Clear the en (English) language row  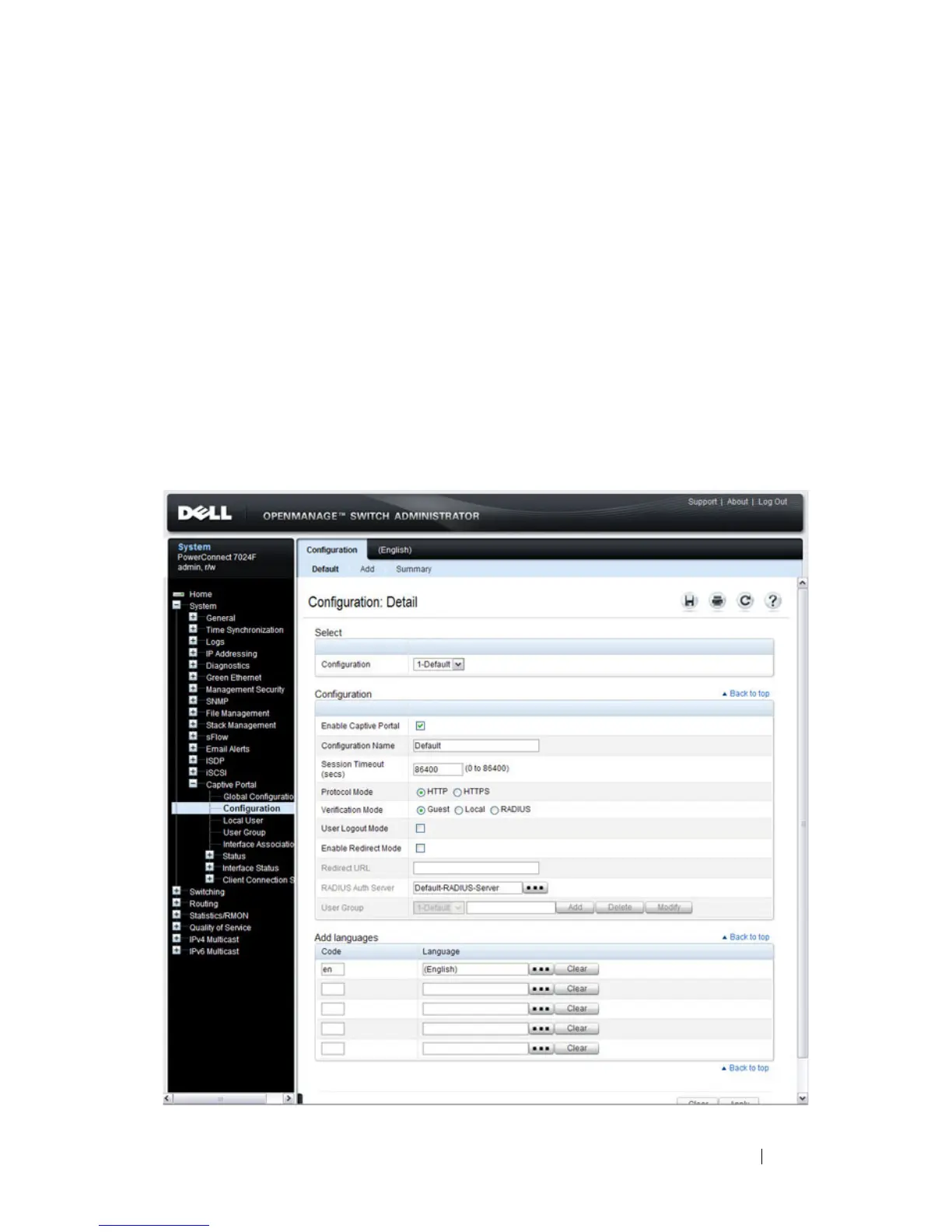577,969
